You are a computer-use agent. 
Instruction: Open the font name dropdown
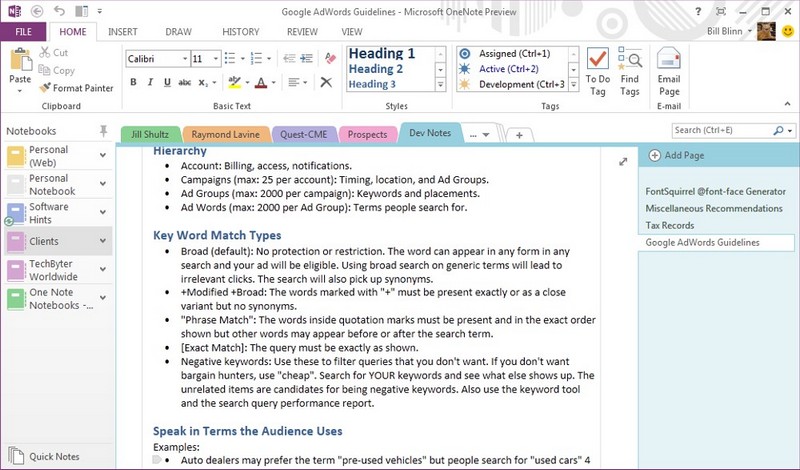point(185,59)
